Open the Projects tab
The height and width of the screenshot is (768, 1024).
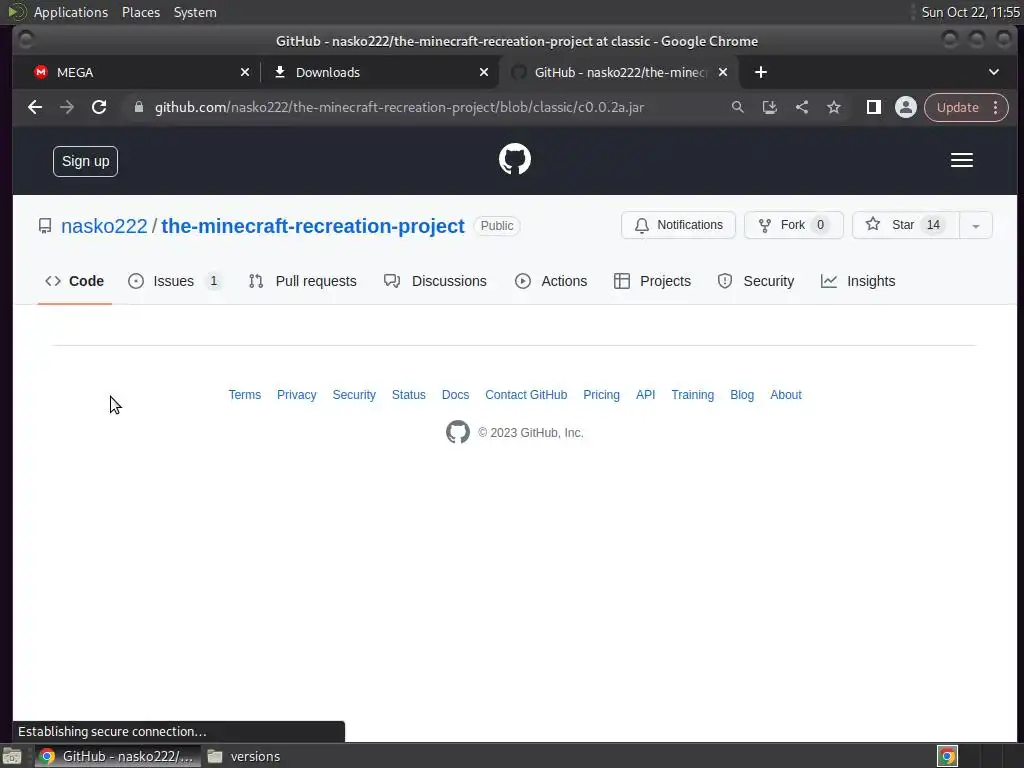coord(652,281)
